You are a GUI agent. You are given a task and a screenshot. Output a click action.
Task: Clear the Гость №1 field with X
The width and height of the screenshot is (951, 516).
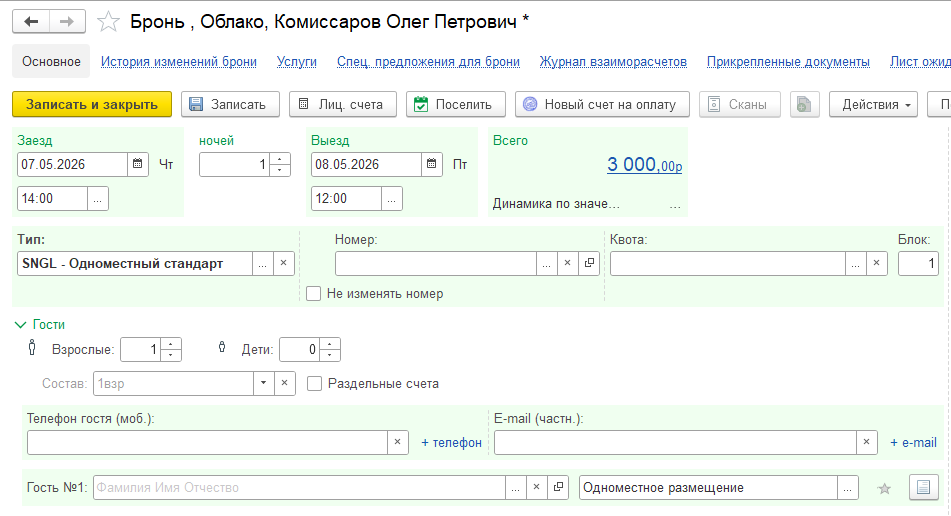(x=537, y=488)
